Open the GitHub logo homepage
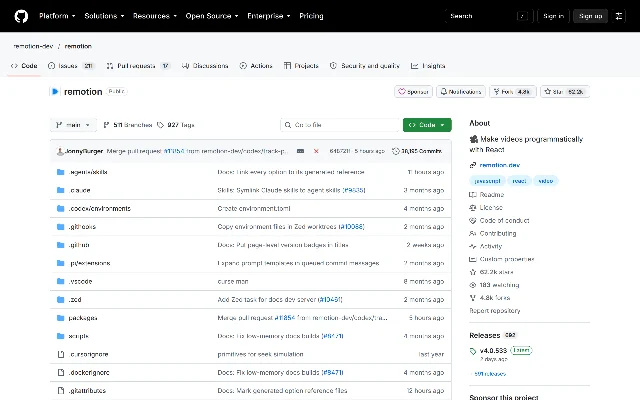640x400 pixels. [21, 16]
